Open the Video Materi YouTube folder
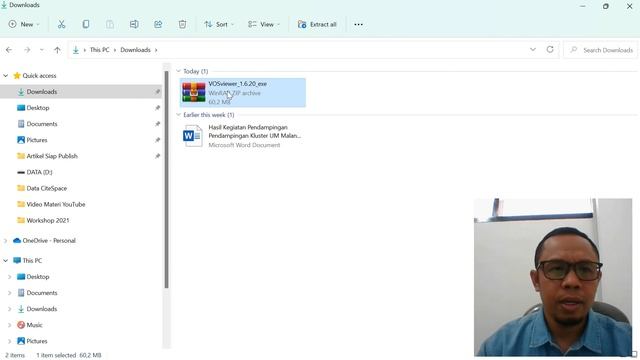The image size is (640, 360). tap(56, 204)
